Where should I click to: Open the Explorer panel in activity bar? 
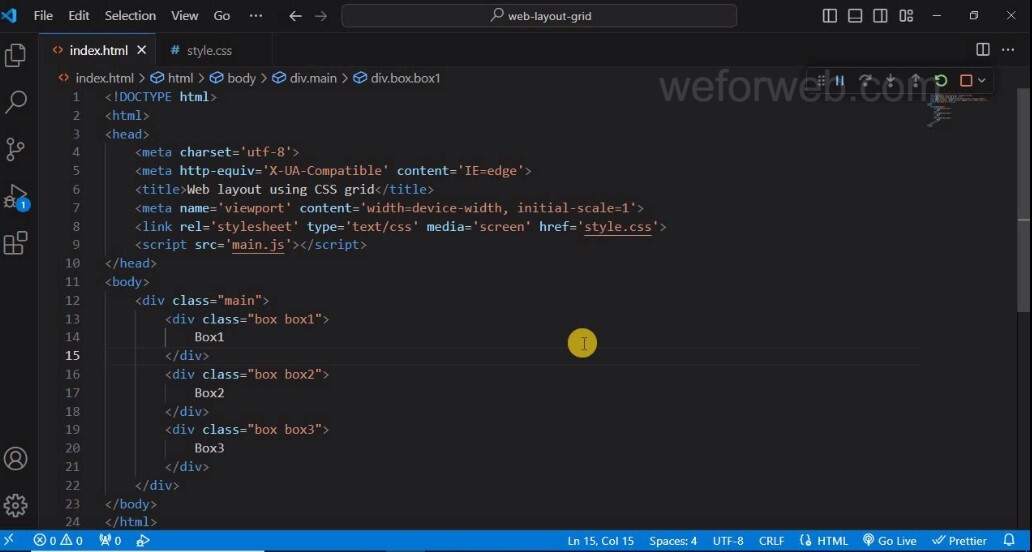(16, 56)
